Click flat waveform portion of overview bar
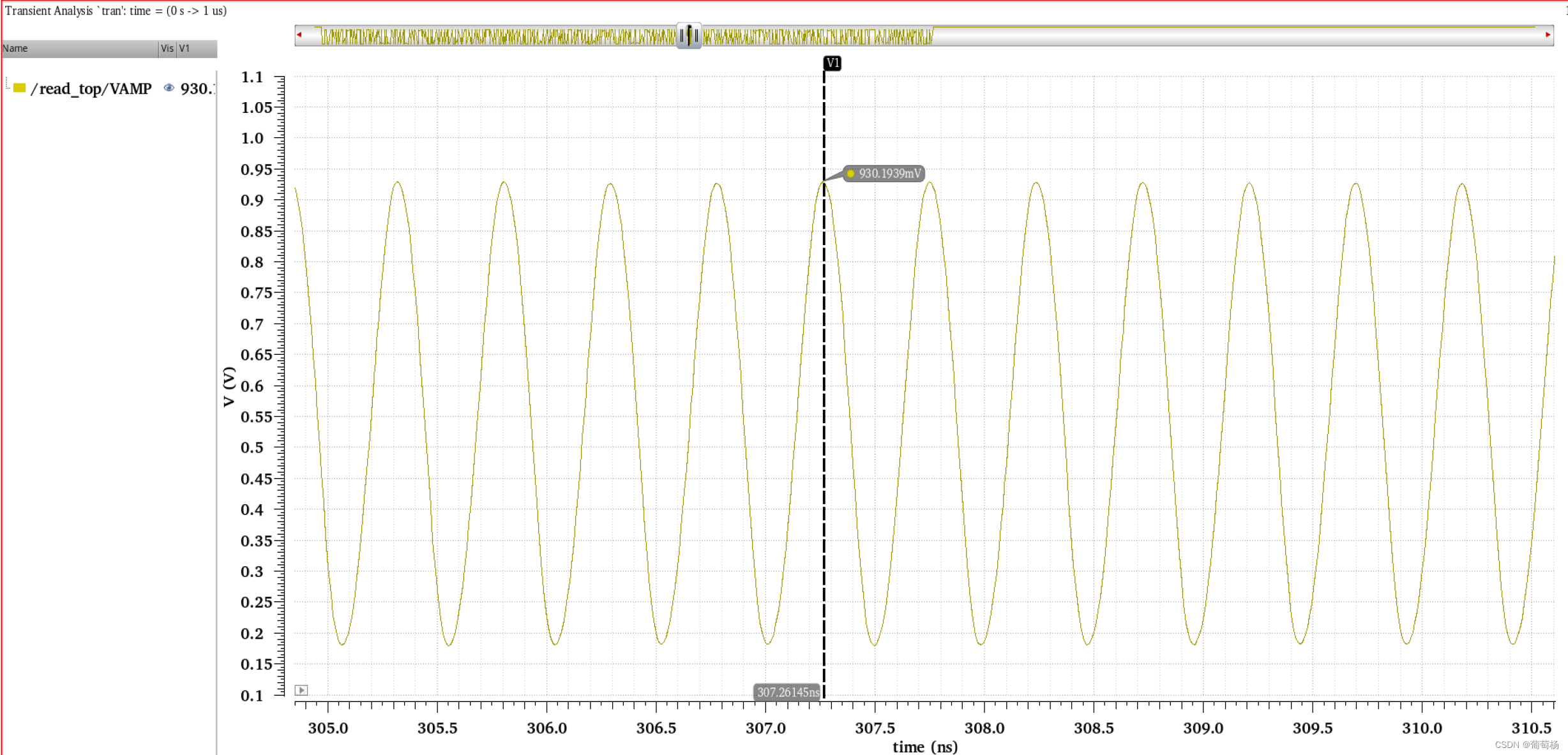Viewport: 1568px width, 755px height. pyautogui.click(x=1213, y=28)
